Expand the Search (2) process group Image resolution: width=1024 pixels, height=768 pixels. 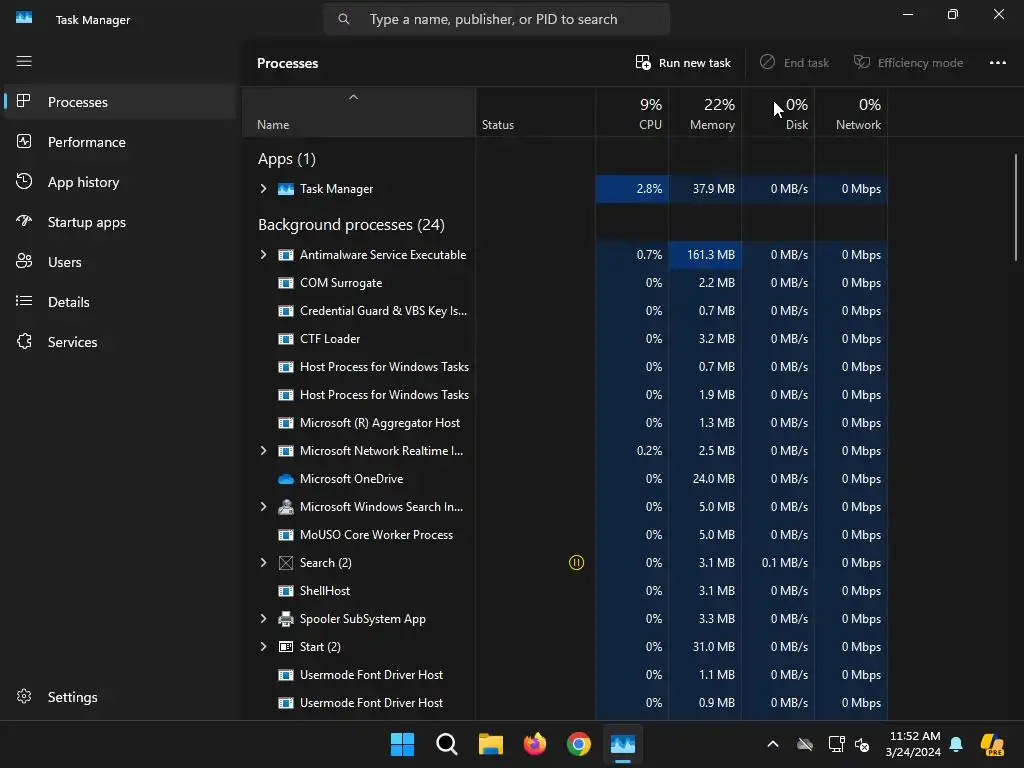[x=263, y=563]
